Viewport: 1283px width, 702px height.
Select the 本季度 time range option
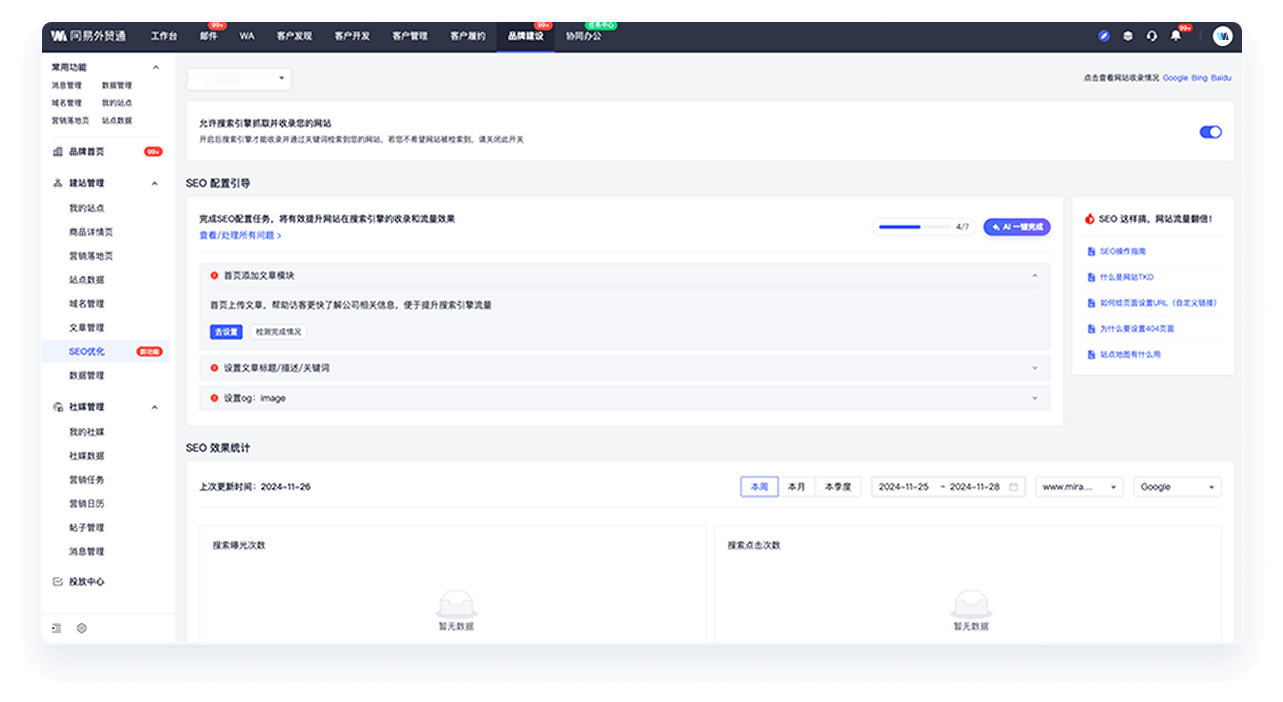pos(838,487)
